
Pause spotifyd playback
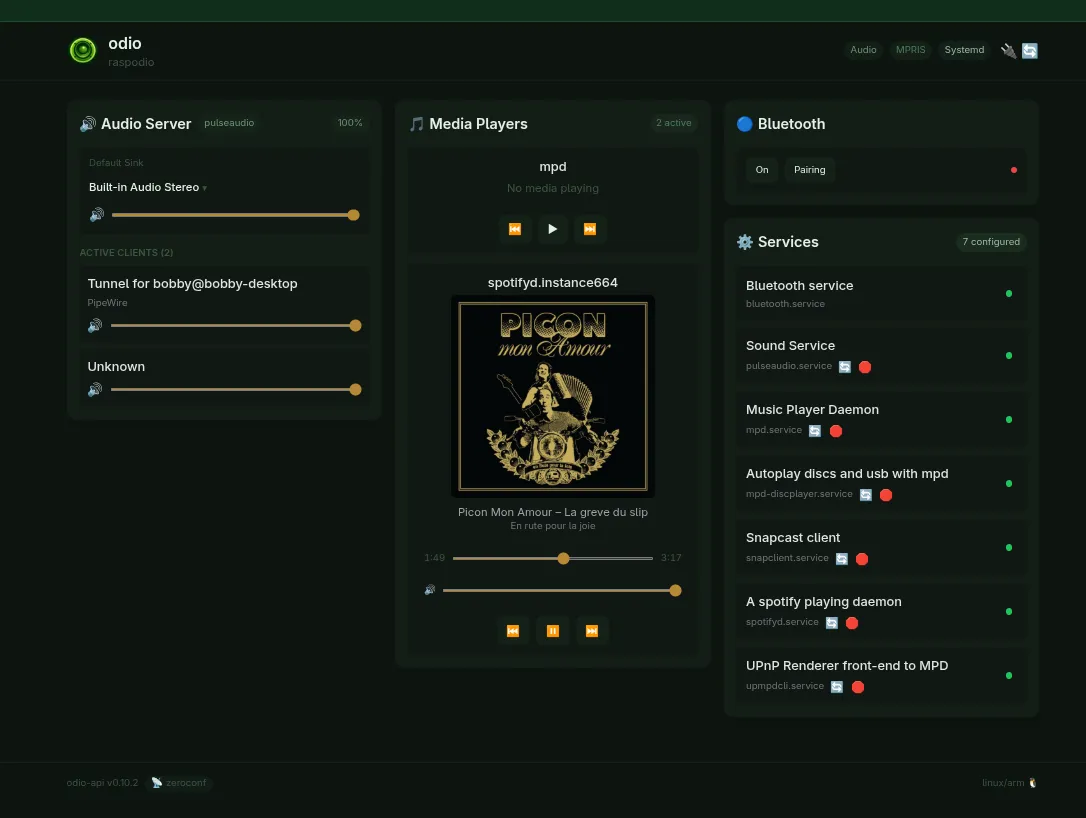(552, 631)
